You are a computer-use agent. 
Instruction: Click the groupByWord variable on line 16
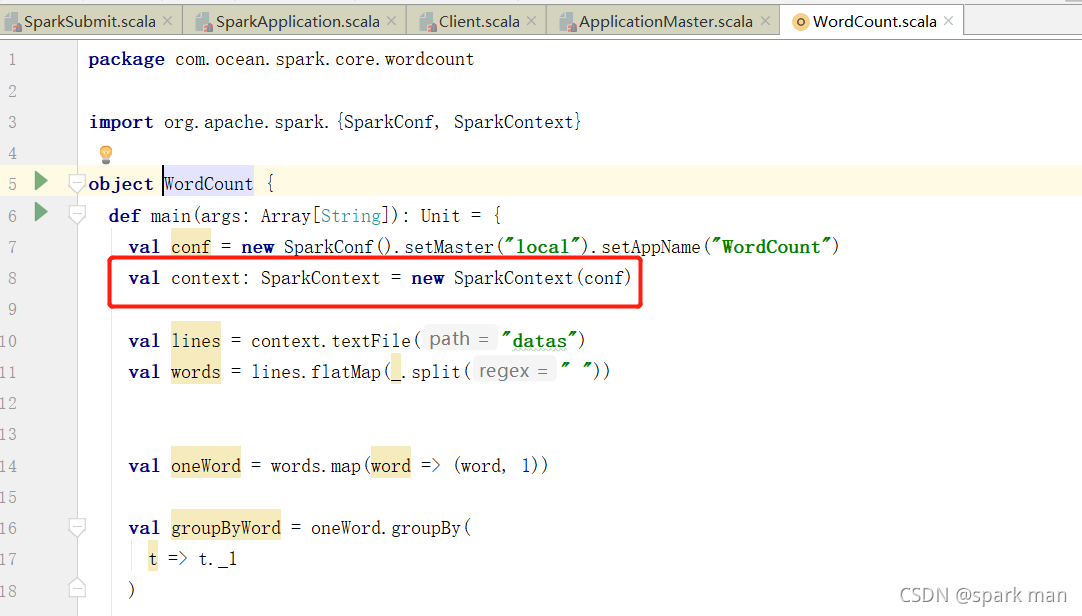coord(226,528)
